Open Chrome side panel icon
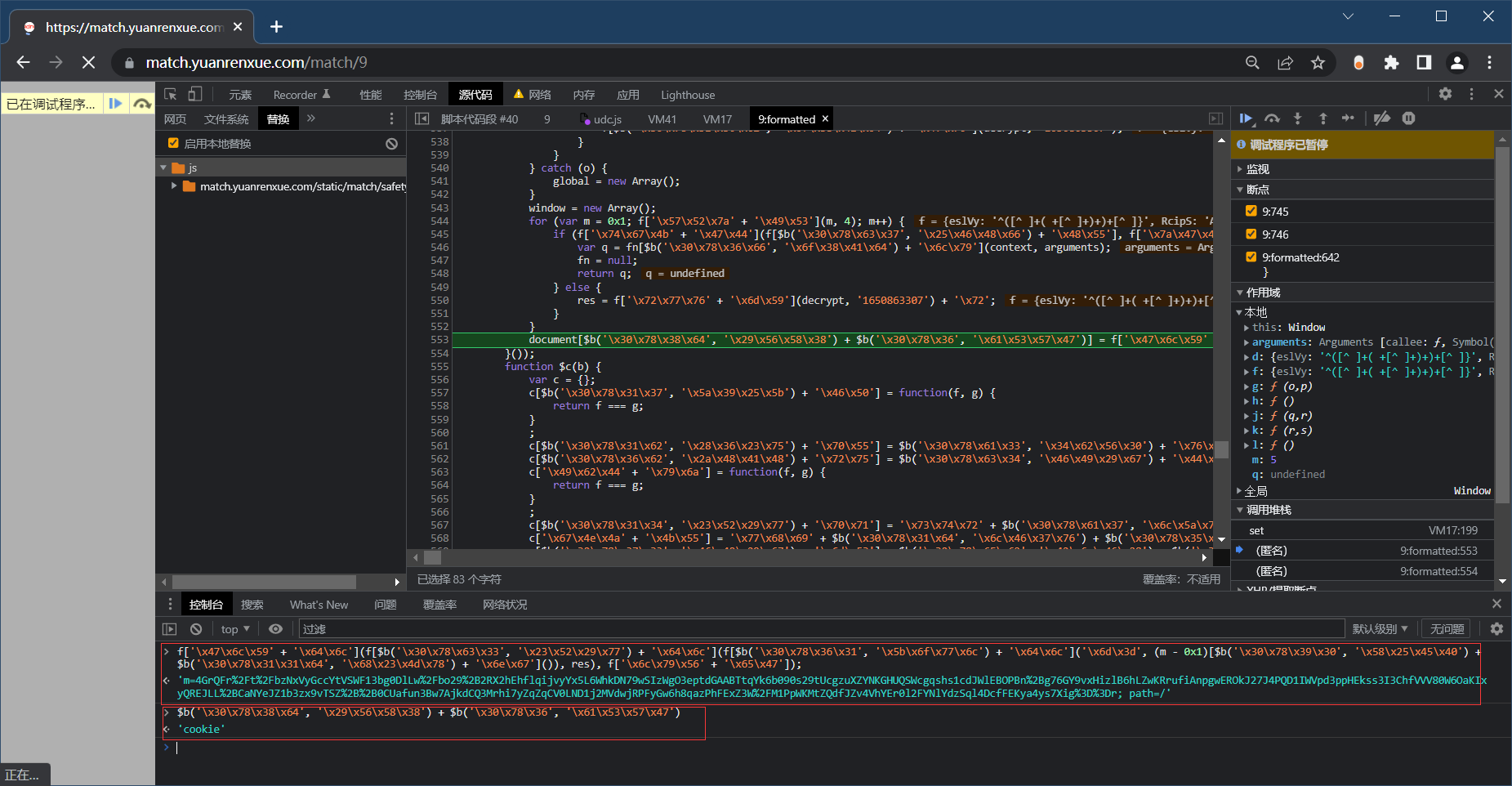Screen dimensions: 1512x786 1424,63
